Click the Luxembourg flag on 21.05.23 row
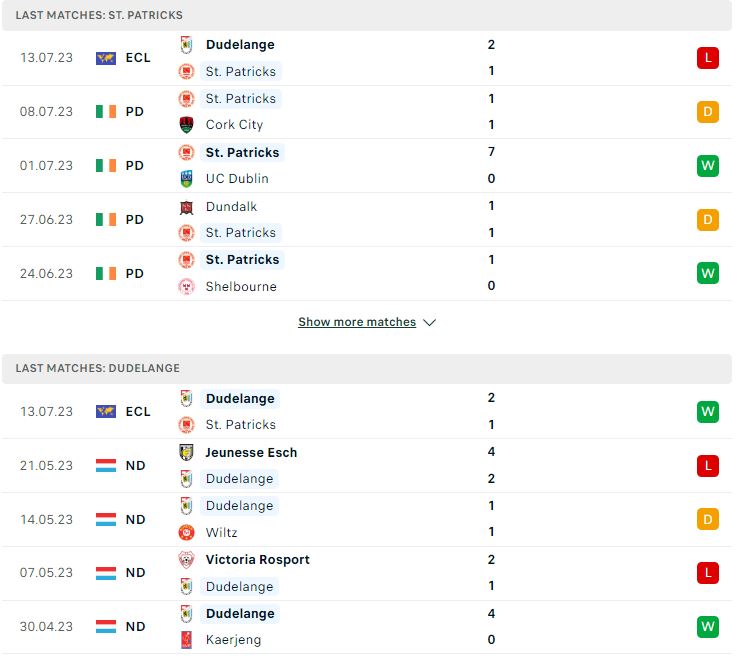The image size is (743, 658). pyautogui.click(x=106, y=466)
